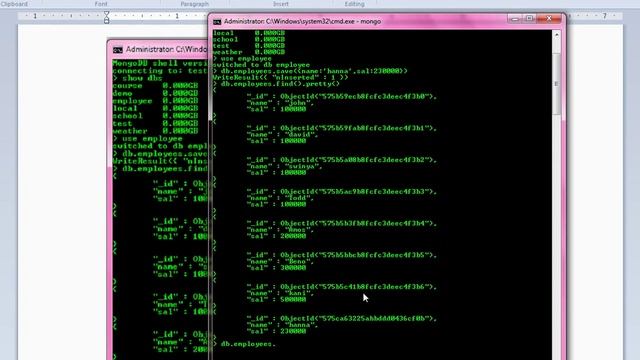Click the 'switched to db employee' line in the front window

(x=261, y=64)
